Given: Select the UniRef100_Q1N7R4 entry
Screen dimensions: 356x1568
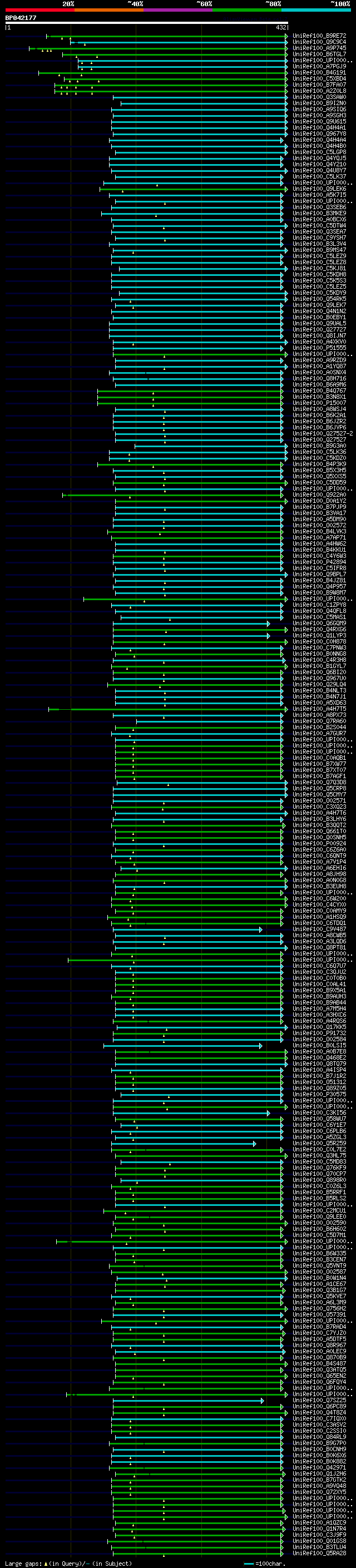Looking at the screenshot, I should pos(319,1529).
